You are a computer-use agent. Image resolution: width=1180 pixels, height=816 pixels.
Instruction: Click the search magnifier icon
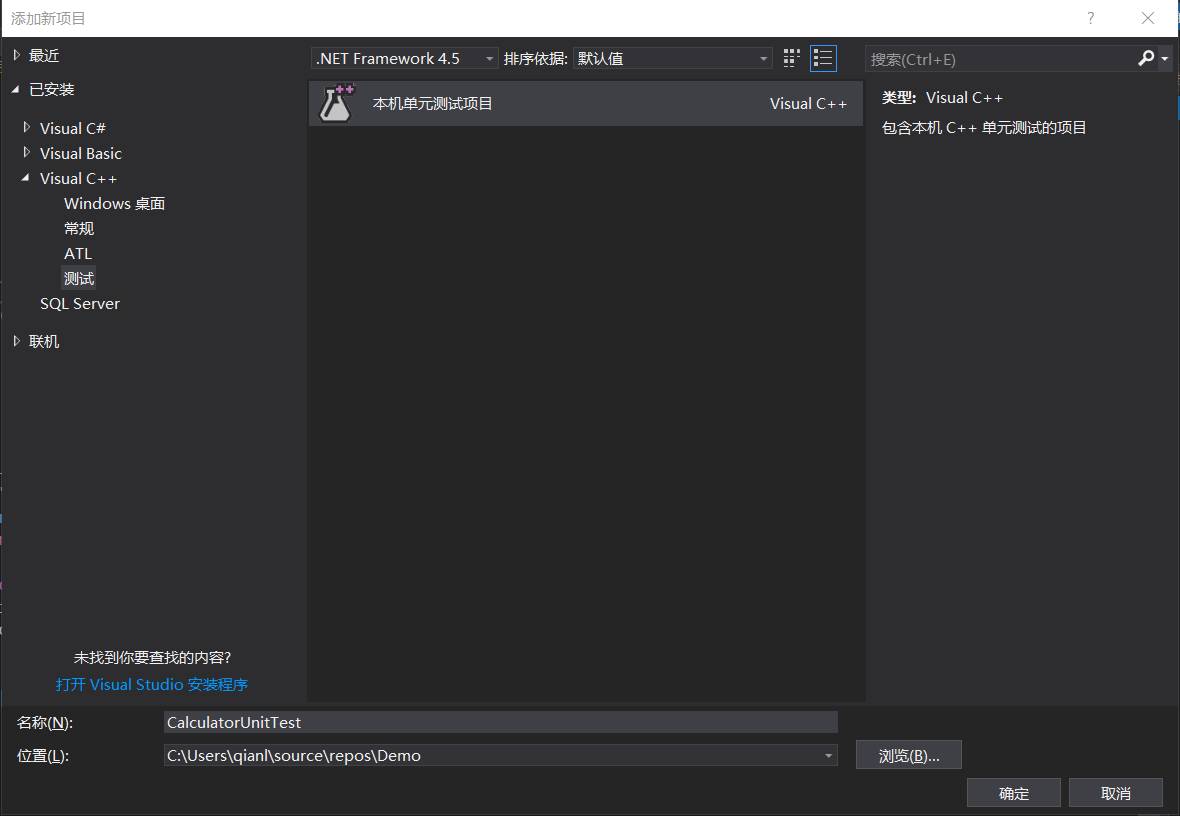(x=1146, y=58)
